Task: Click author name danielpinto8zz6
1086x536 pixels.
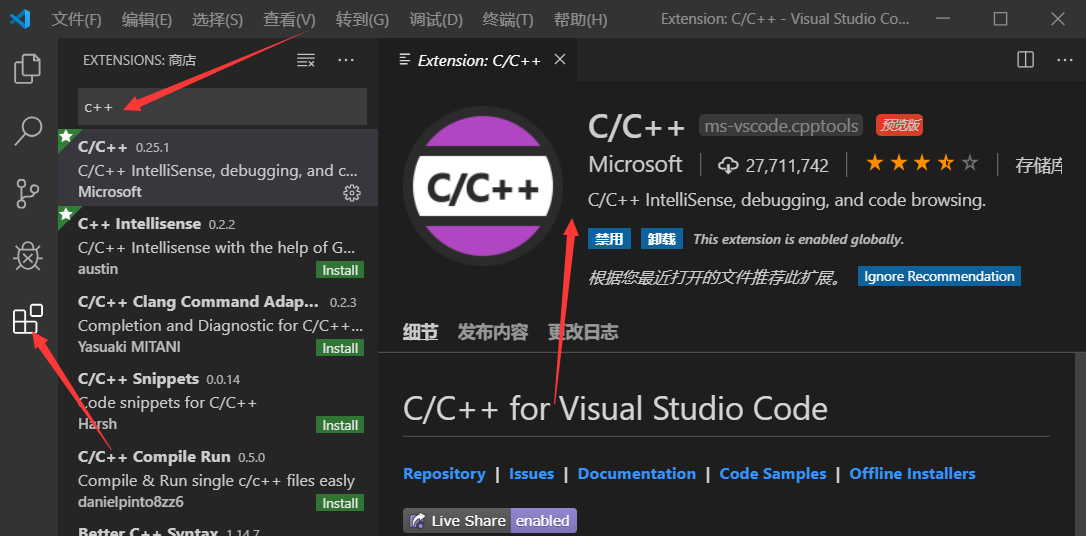Action: (130, 501)
